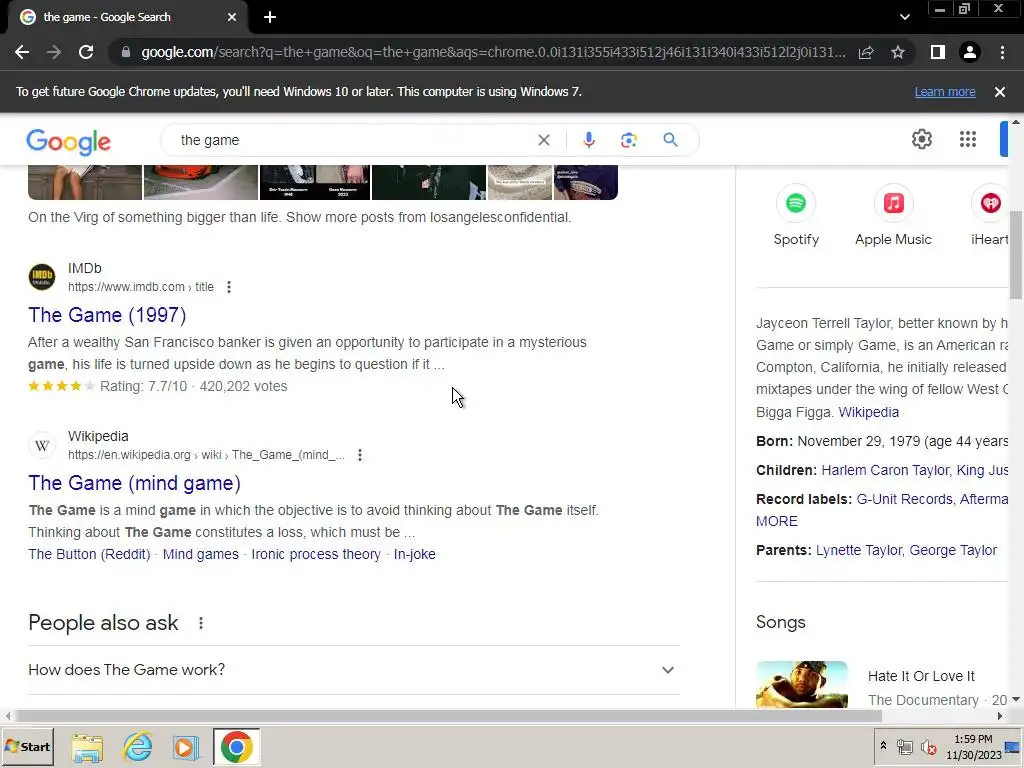This screenshot has height=768, width=1024.
Task: Click the Google logo
Action: (69, 142)
